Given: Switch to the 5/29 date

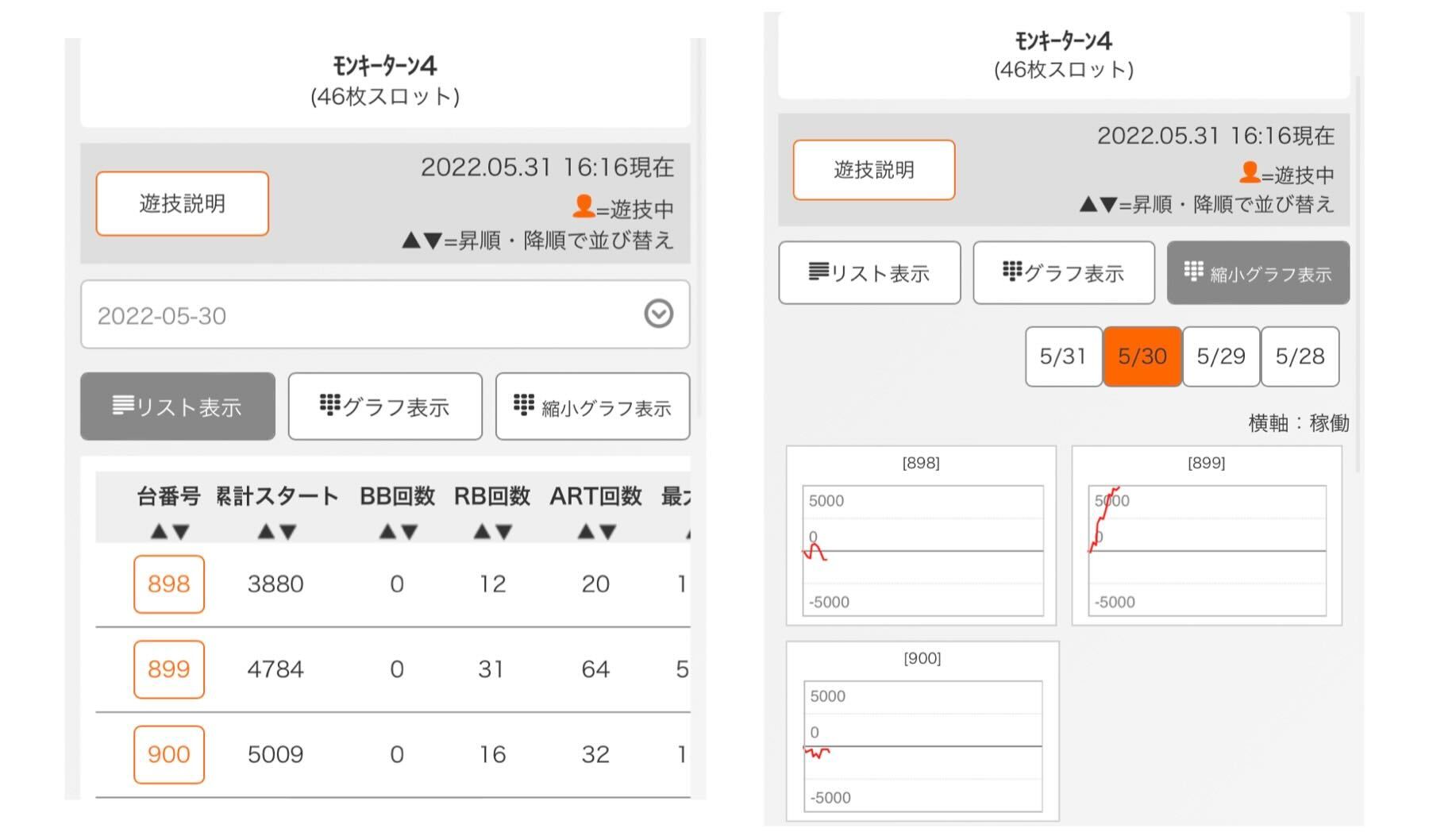Looking at the screenshot, I should point(1221,356).
